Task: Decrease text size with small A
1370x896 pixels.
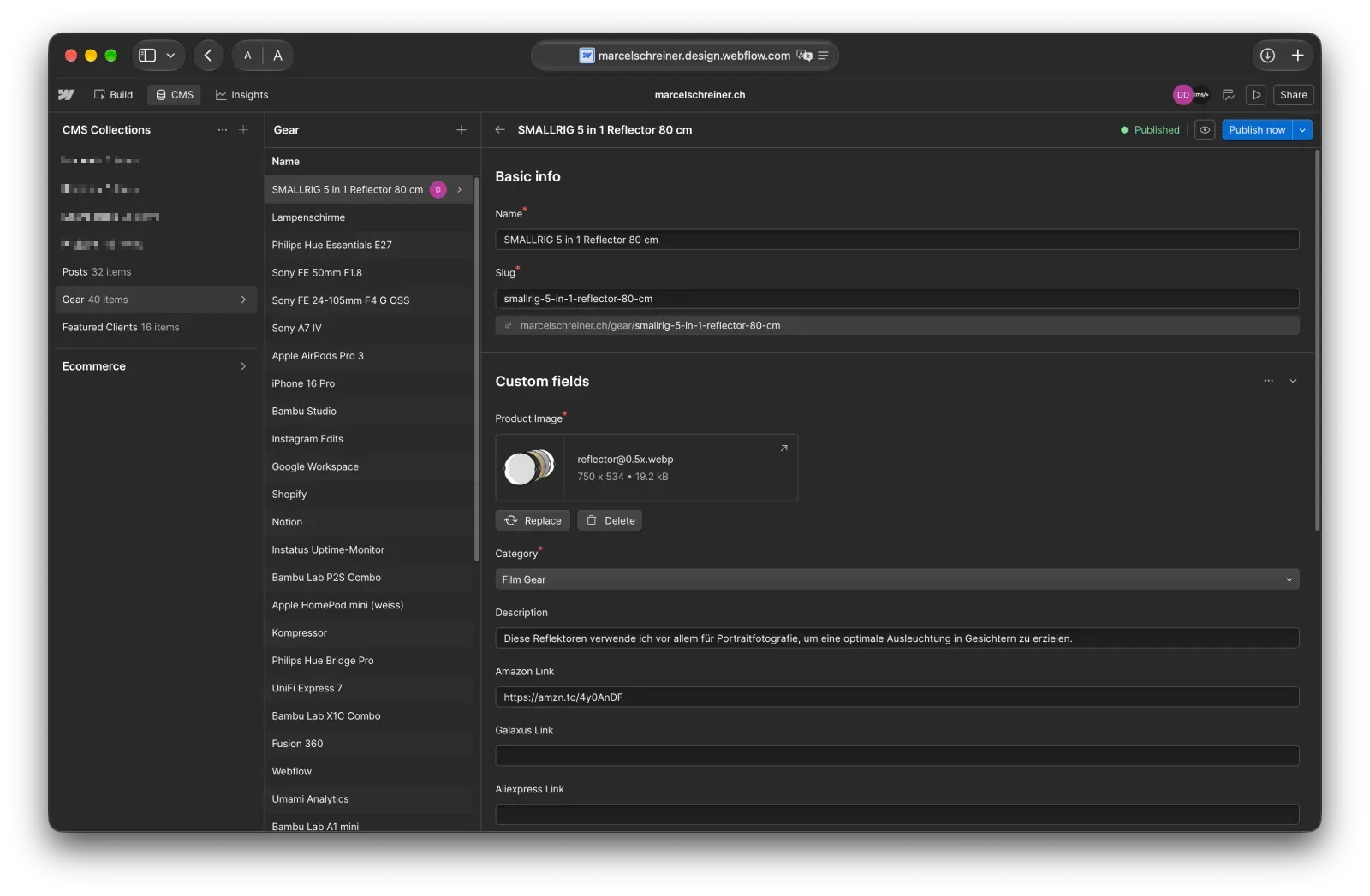Action: coord(247,56)
